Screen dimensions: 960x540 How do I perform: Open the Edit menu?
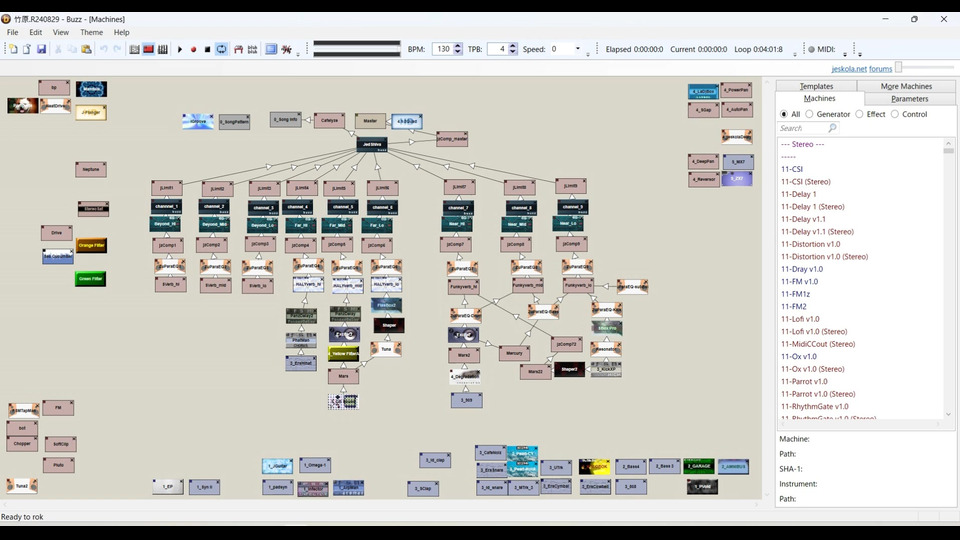[36, 32]
